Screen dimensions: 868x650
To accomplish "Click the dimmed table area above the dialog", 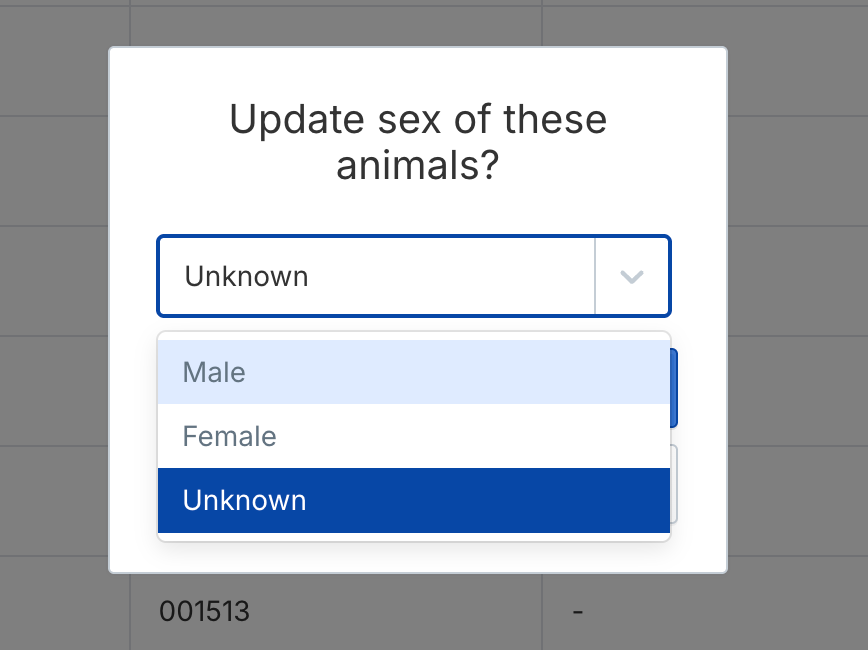I will [418, 23].
